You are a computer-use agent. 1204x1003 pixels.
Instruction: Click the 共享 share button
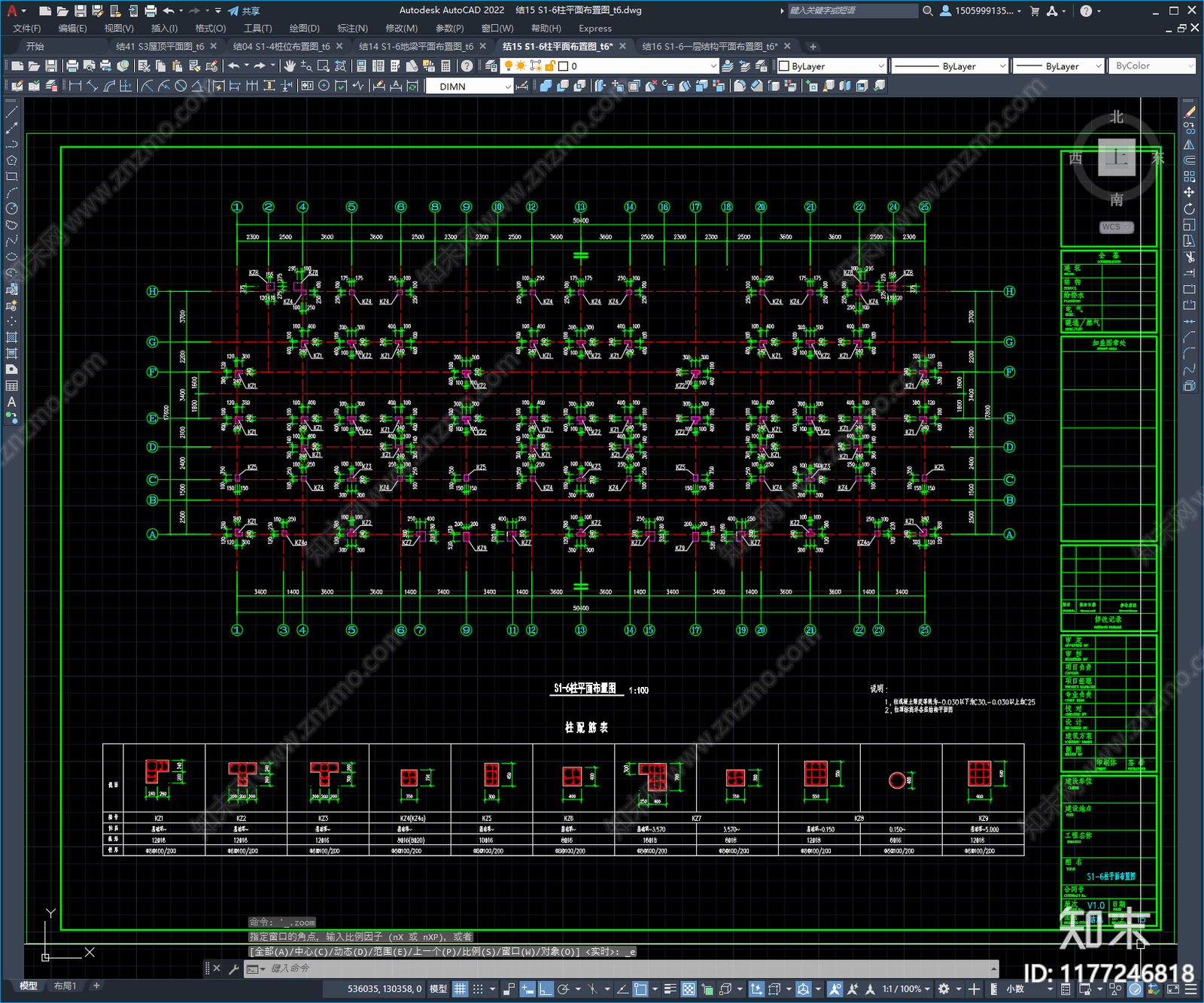coord(244,11)
